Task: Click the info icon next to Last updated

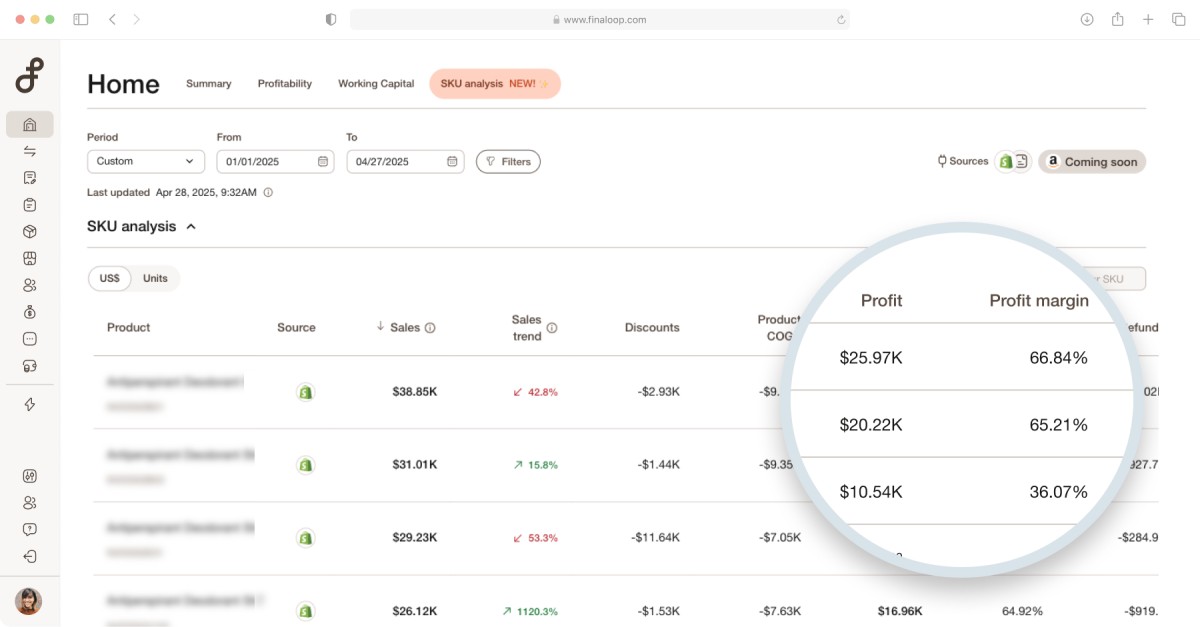Action: [268, 192]
